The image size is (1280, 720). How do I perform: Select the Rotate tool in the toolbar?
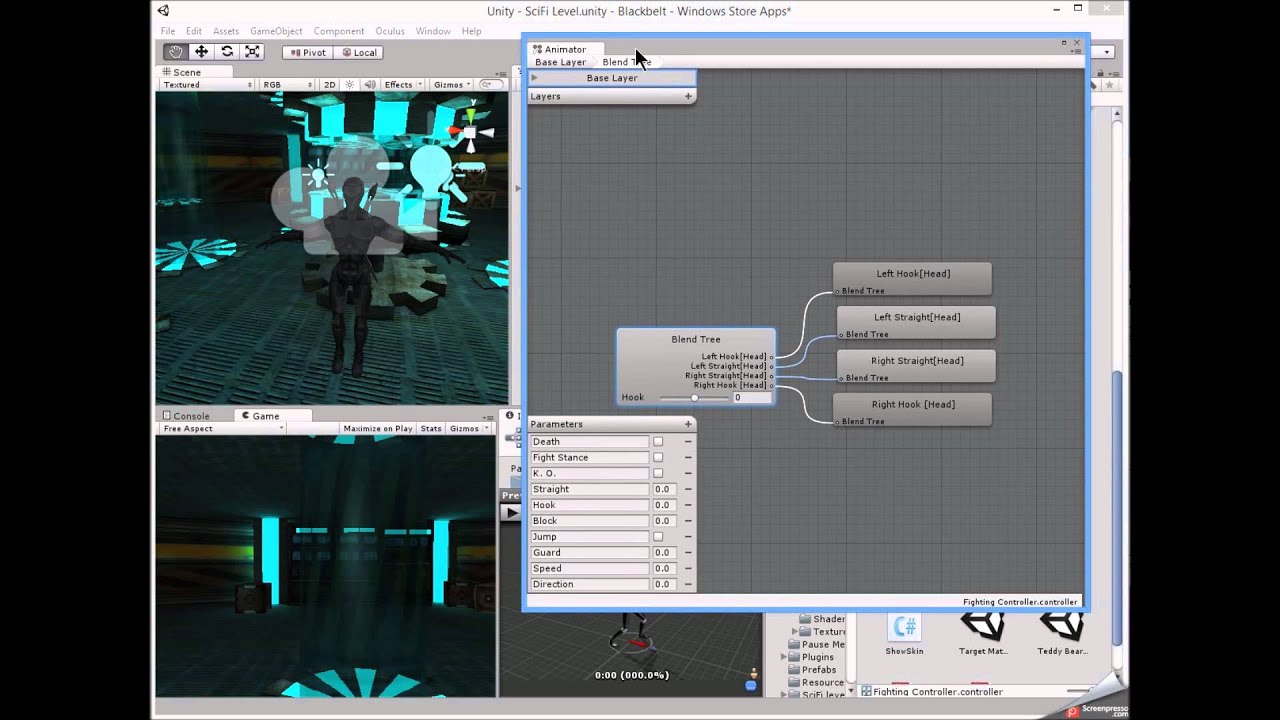[227, 52]
